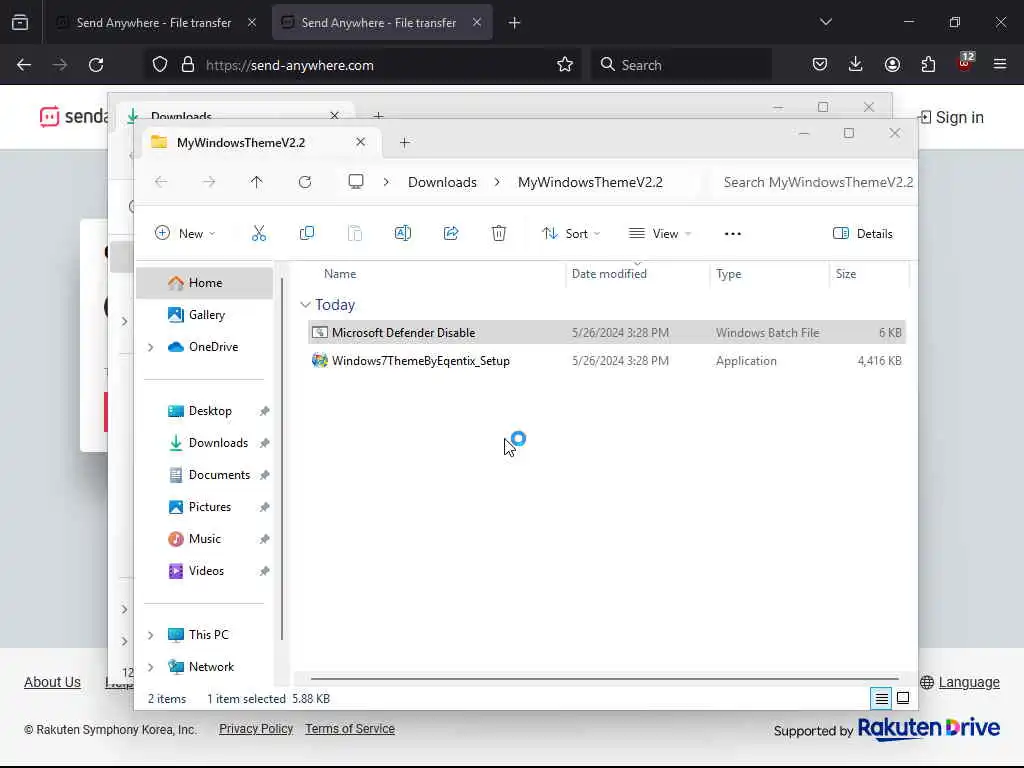Click the Copy icon in Explorer toolbar
1024x768 pixels.
click(306, 233)
